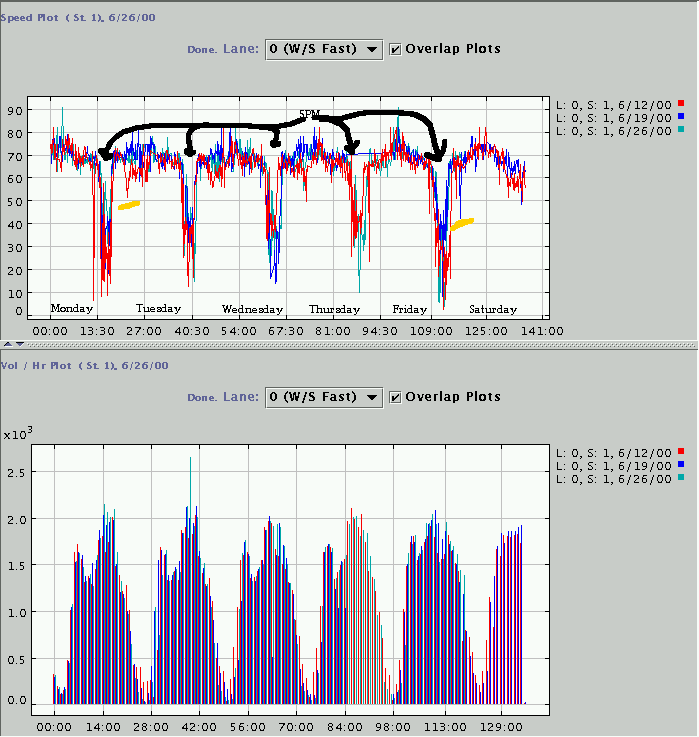The image size is (699, 737).
Task: Click the right yellow mark after Friday
Action: point(461,224)
